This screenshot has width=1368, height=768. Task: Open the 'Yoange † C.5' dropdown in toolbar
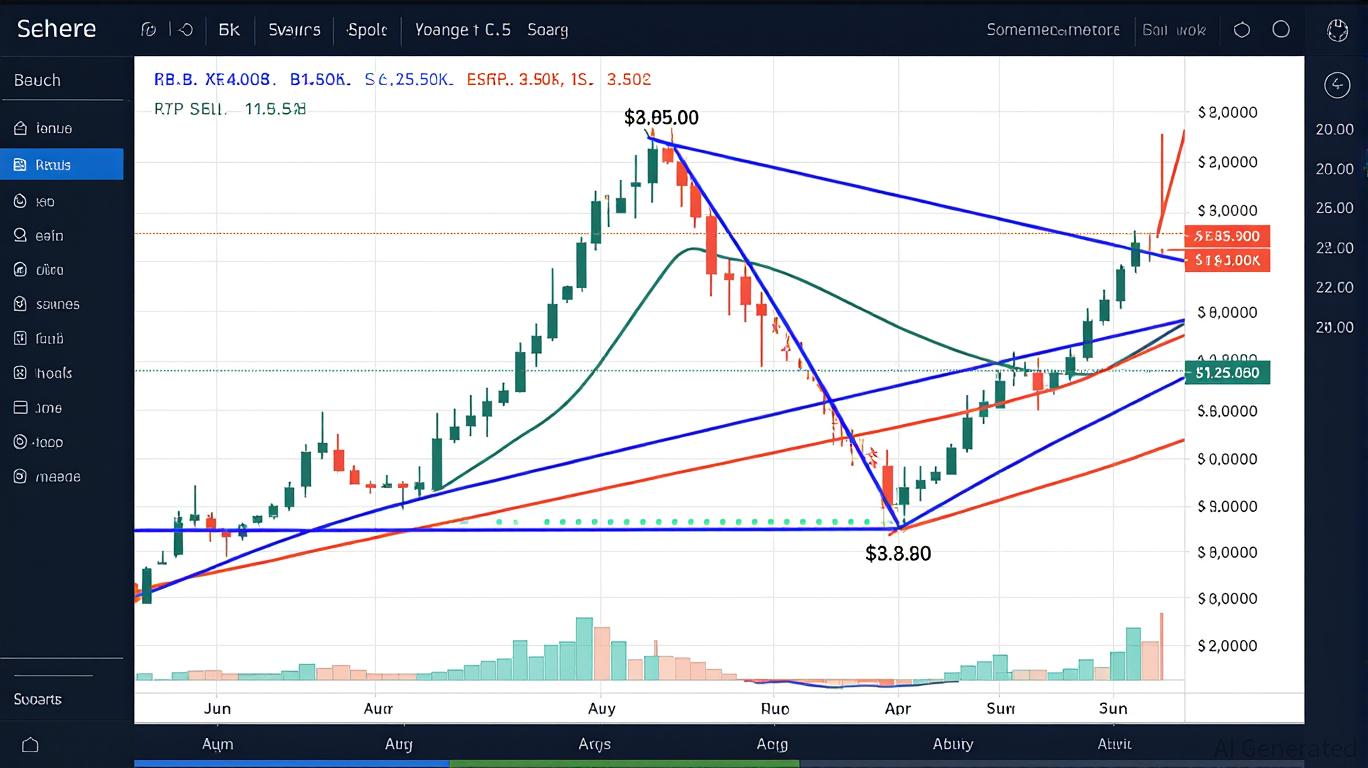(x=462, y=30)
